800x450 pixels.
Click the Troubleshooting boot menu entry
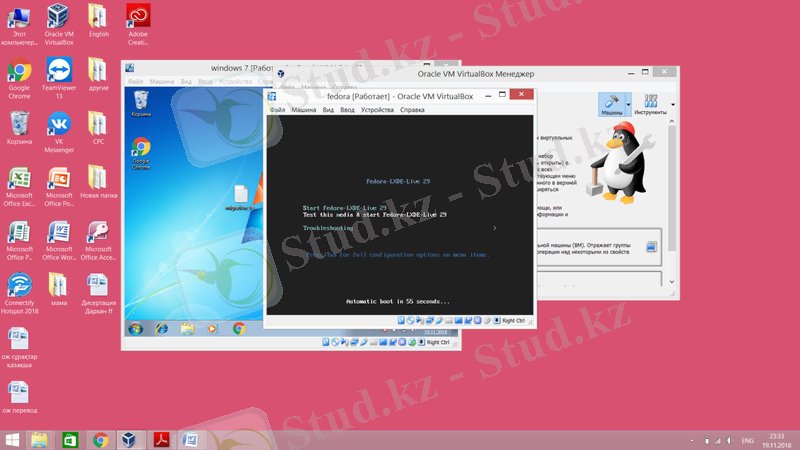click(328, 228)
